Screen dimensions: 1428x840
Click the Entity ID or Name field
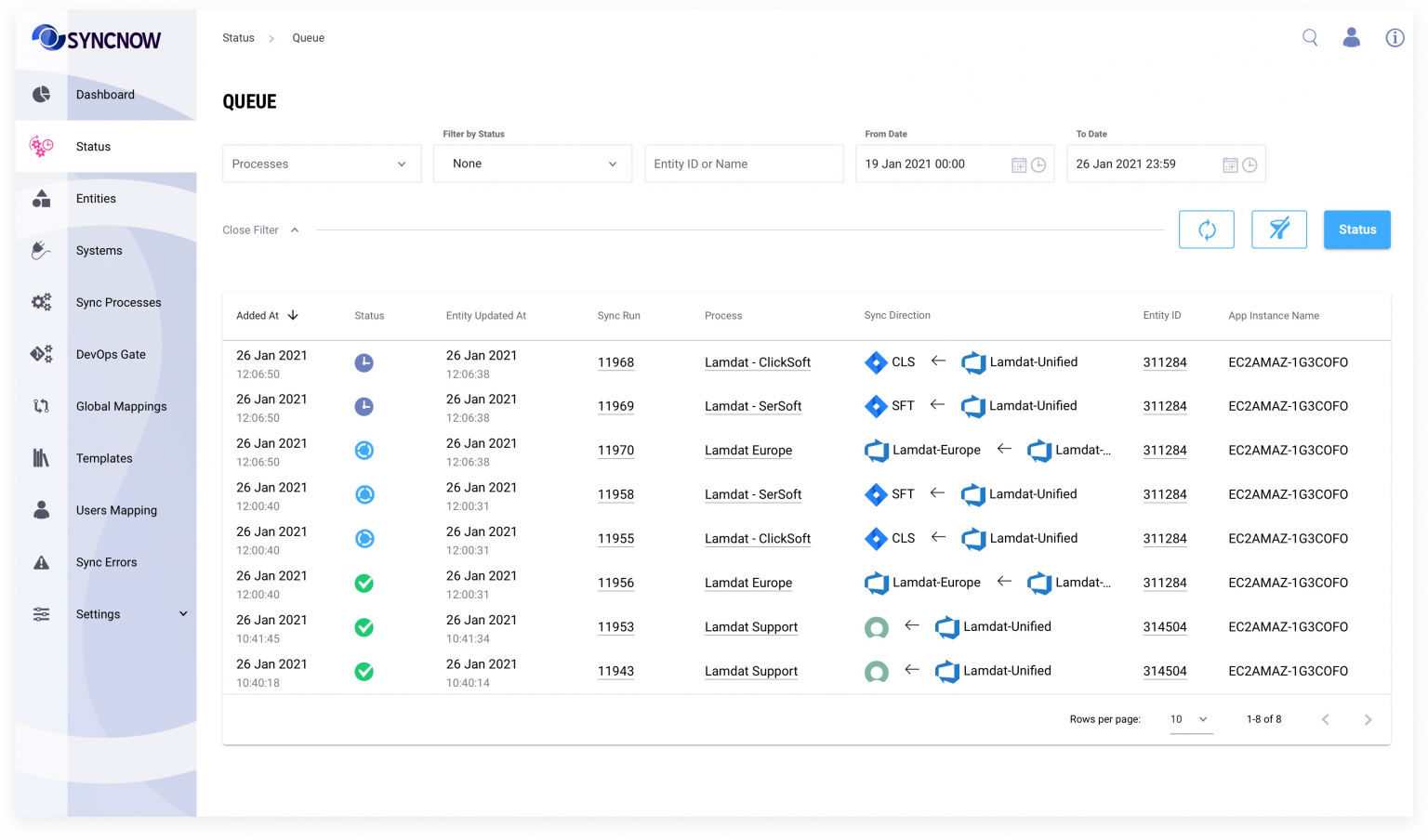pyautogui.click(x=744, y=164)
